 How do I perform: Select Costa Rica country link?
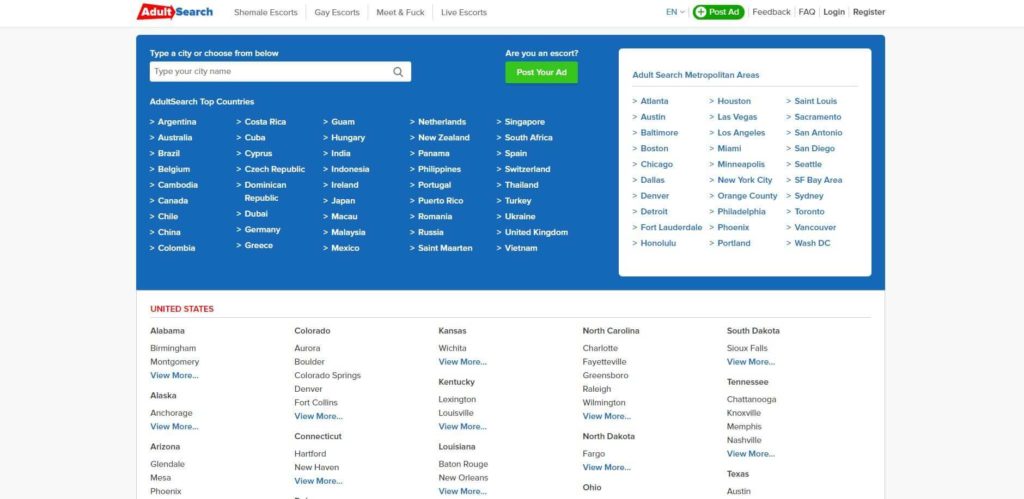tap(265, 122)
